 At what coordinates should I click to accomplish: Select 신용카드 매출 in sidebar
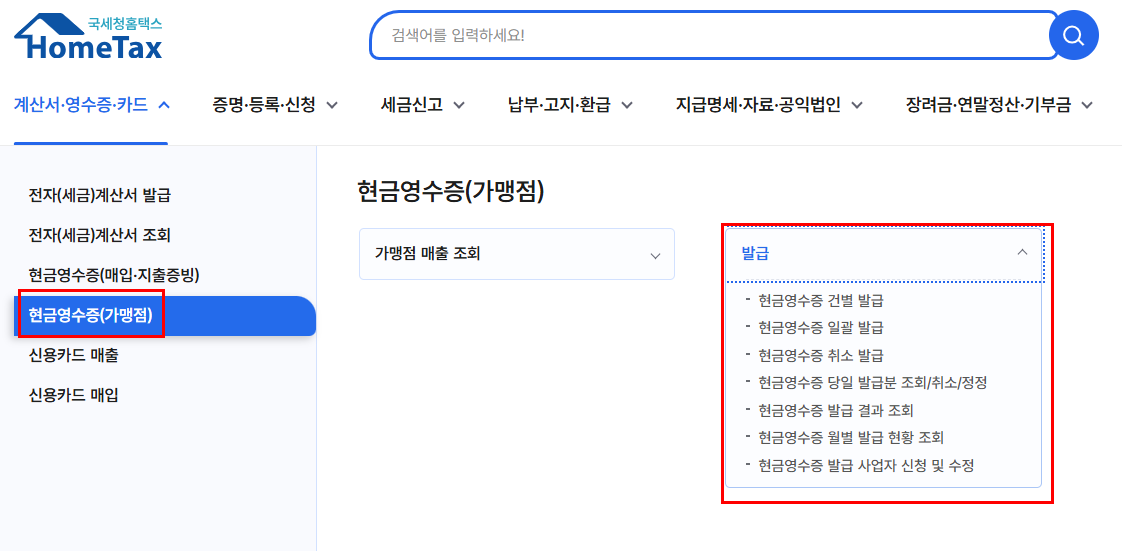pos(73,355)
